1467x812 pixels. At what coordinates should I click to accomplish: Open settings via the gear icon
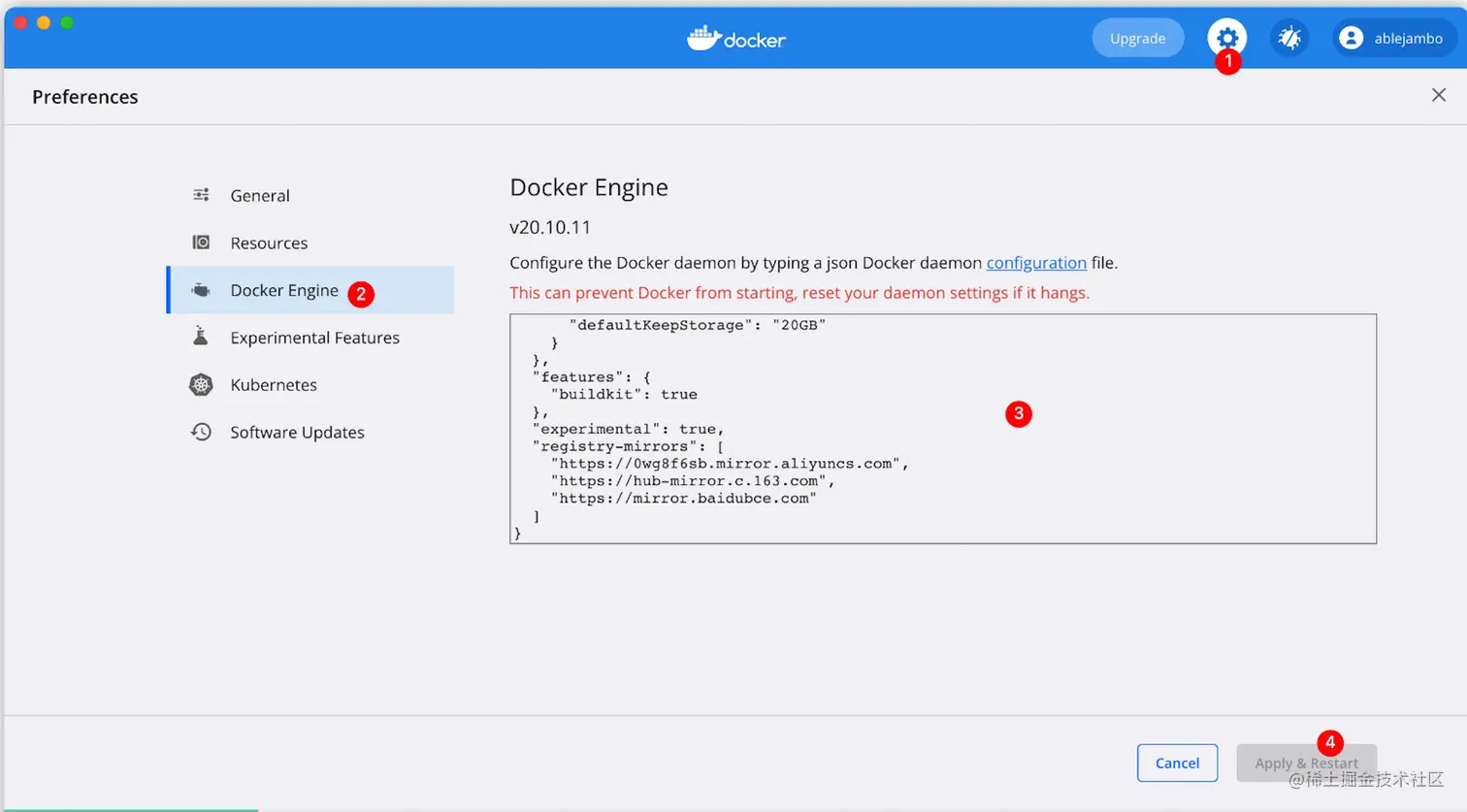[x=1227, y=38]
